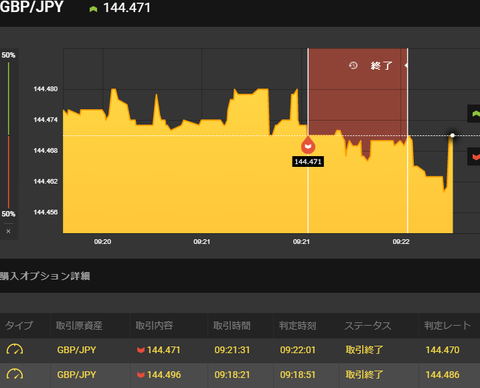Click the red down arrow next to 144.496 in table
Screen dimensions: 480x388
coord(141,375)
